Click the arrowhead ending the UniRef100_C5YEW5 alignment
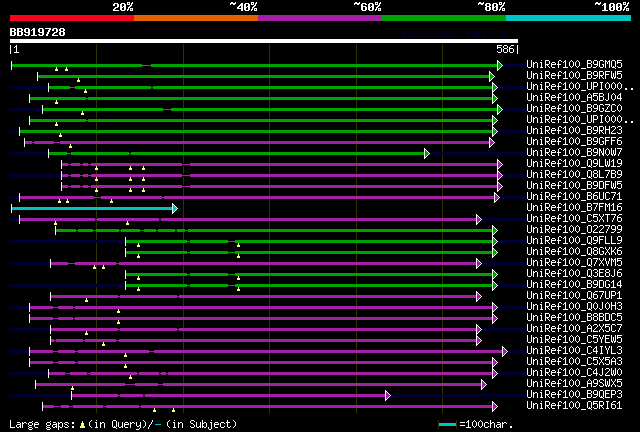 (x=479, y=340)
